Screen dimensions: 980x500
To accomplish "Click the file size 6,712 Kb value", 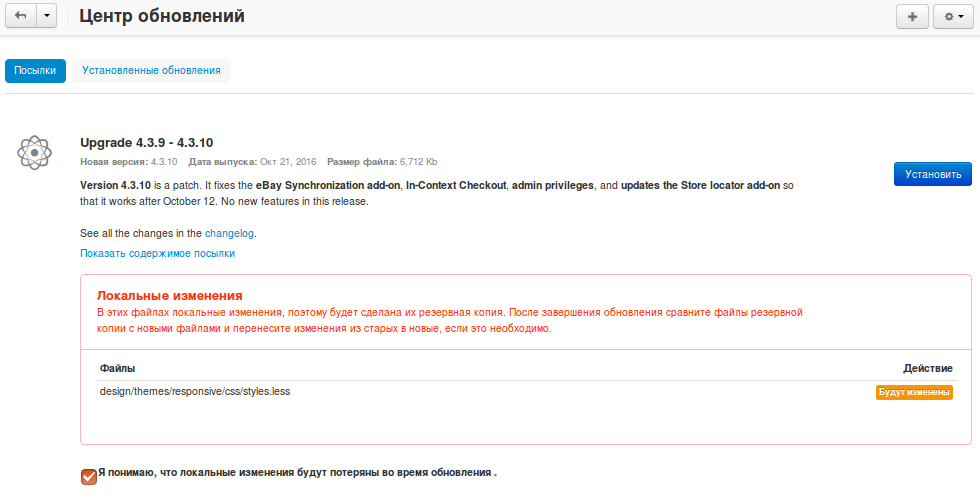I will pos(418,162).
